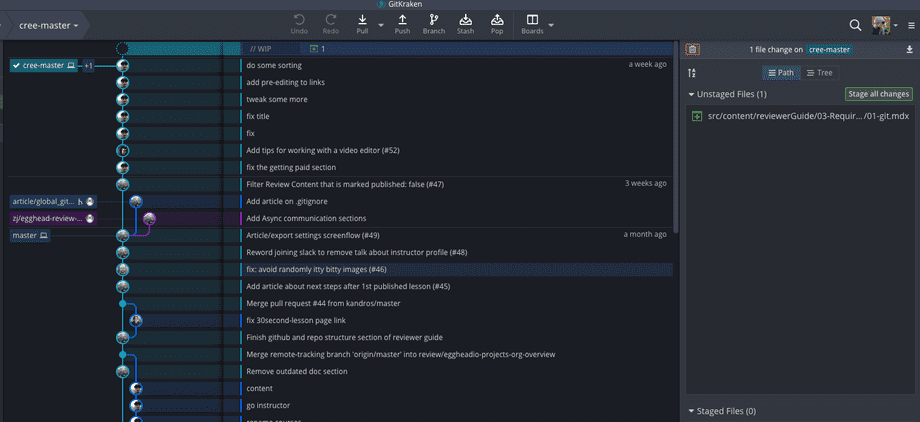Create a branch with the Branch icon
920x422 pixels.
tap(434, 20)
